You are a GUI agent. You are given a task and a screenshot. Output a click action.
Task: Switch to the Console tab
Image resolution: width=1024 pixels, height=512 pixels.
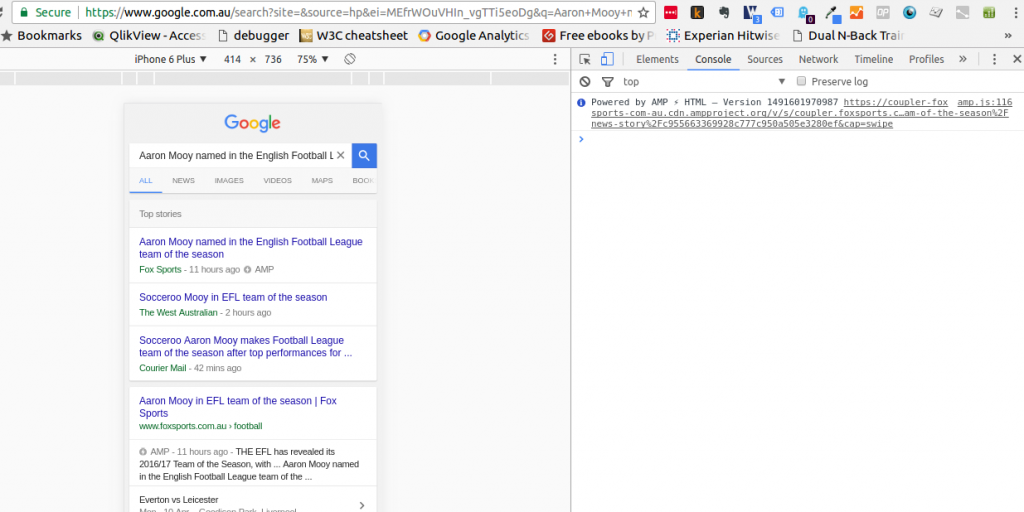[713, 59]
